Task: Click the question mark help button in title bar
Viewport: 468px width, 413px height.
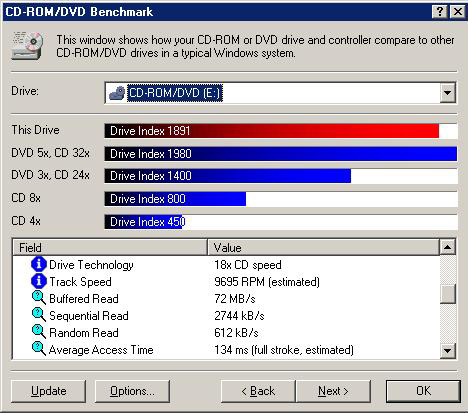Action: (440, 12)
